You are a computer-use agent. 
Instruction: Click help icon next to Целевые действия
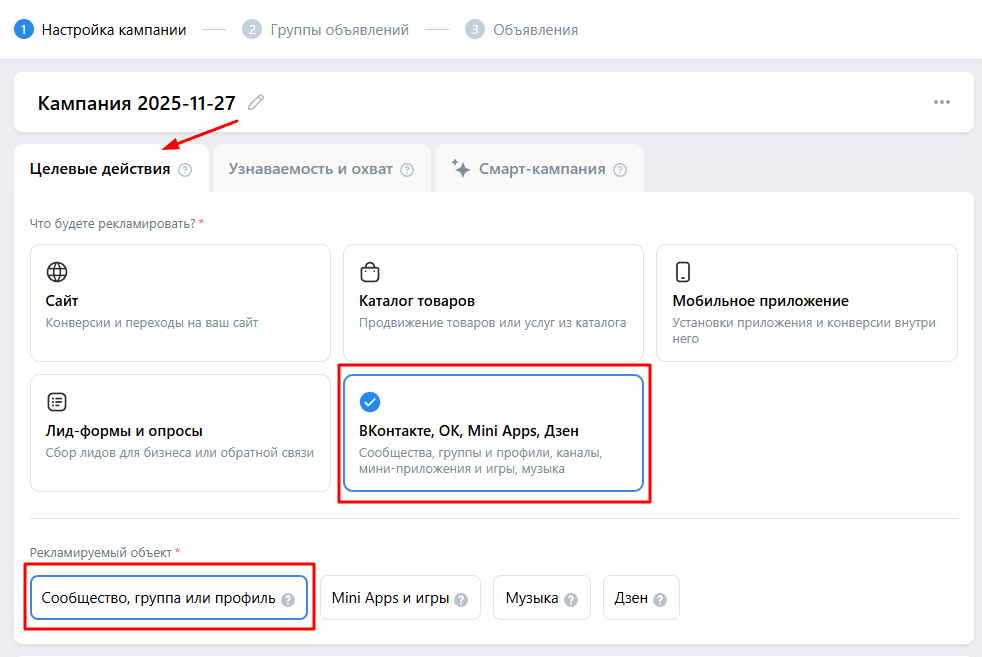pos(185,170)
